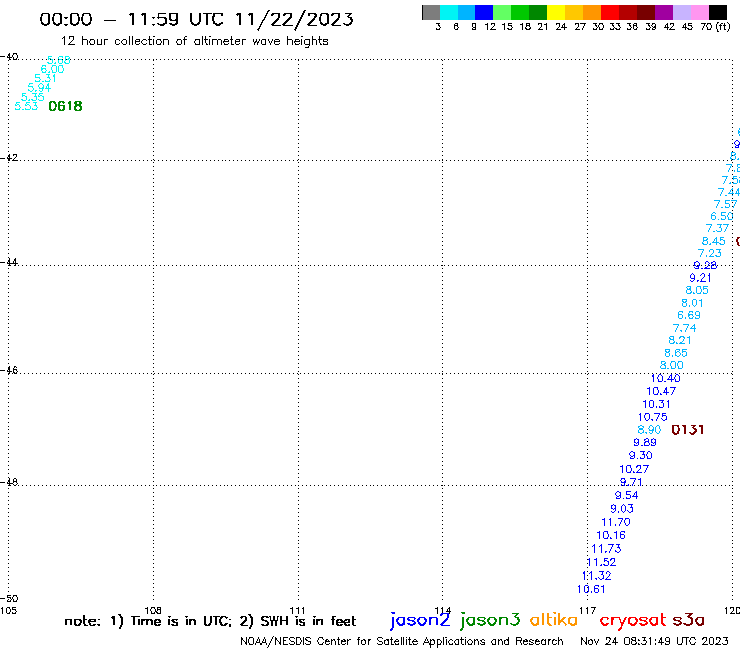Click the 8.90 wave height value

649,430
